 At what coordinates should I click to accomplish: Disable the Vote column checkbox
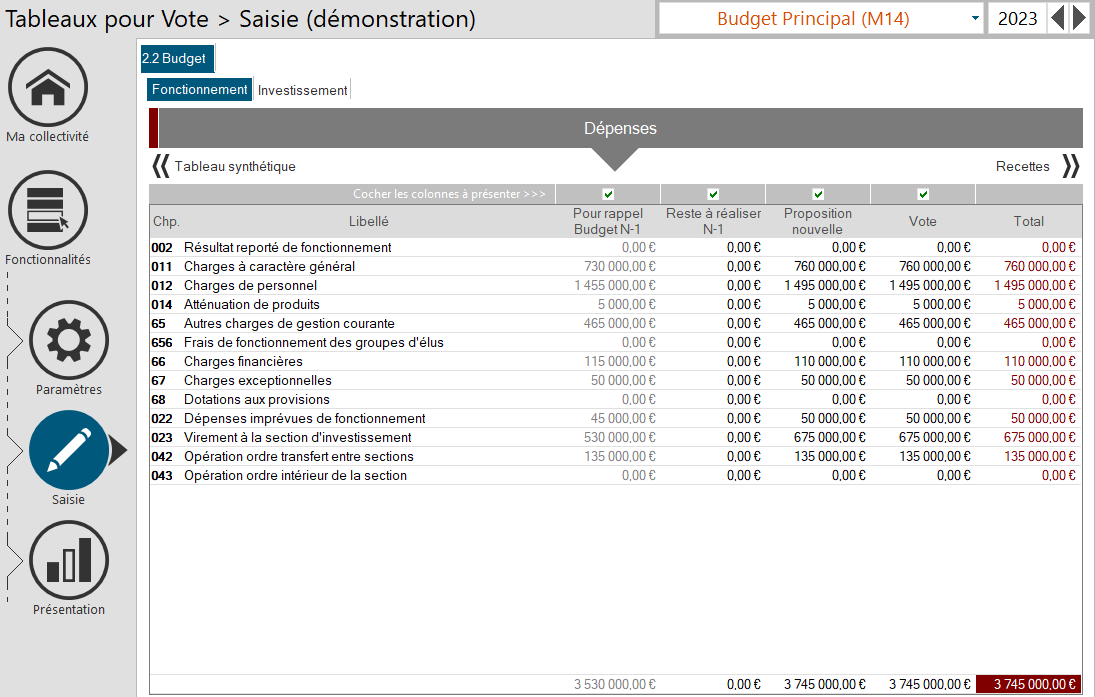tap(923, 194)
